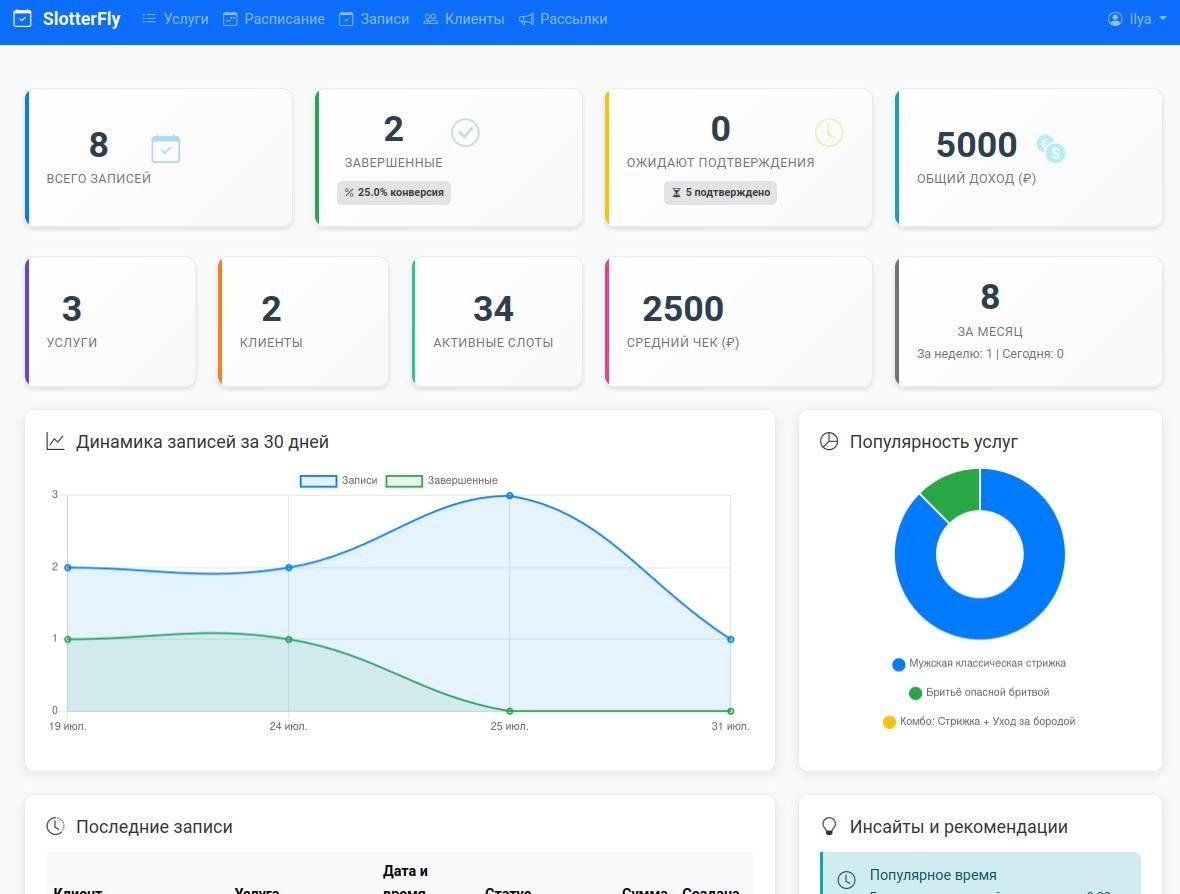Toggle the Завершенные dataset in chart legend
This screenshot has width=1180, height=894.
[442, 481]
